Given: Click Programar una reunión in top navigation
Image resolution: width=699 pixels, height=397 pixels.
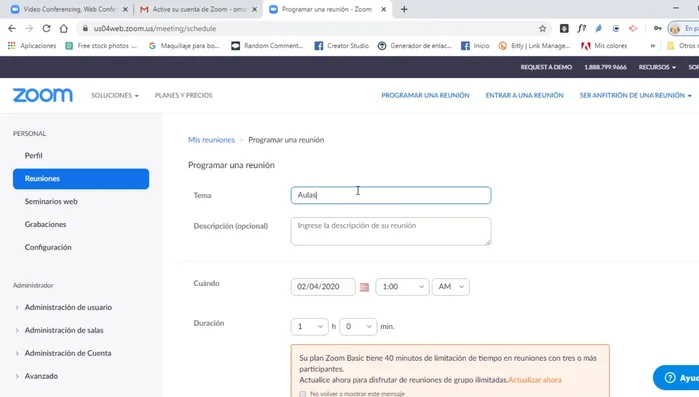Looking at the screenshot, I should pyautogui.click(x=425, y=95).
